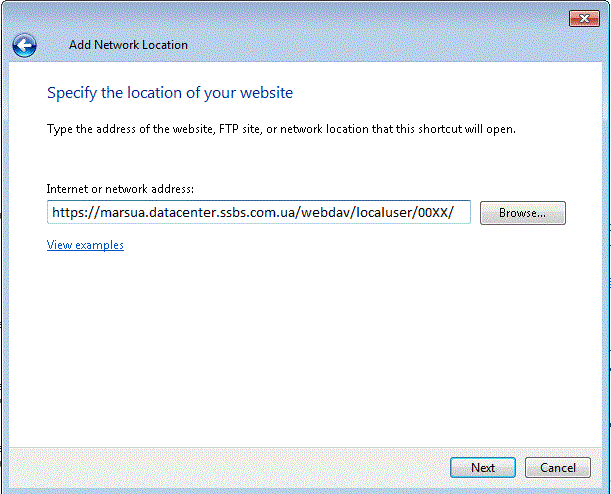
Task: Click the Browse... button
Action: coord(522,213)
